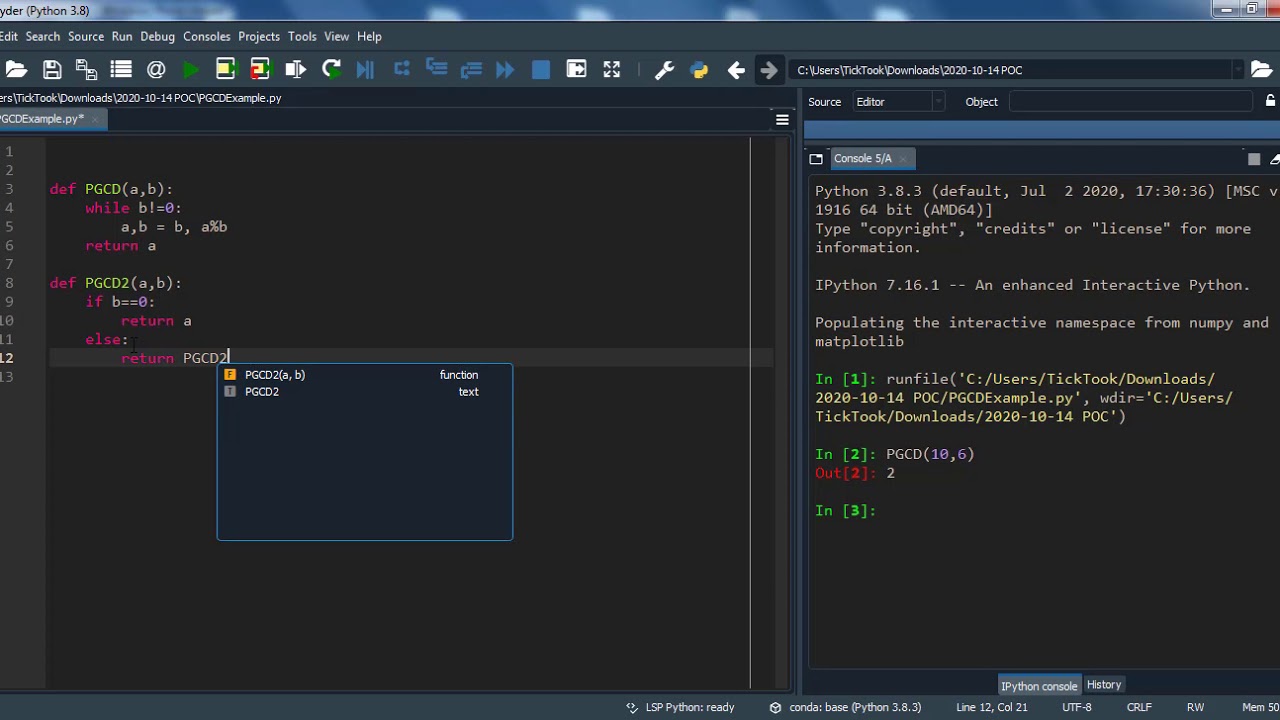1280x720 pixels.
Task: Click the Object input field
Action: [x=1130, y=101]
